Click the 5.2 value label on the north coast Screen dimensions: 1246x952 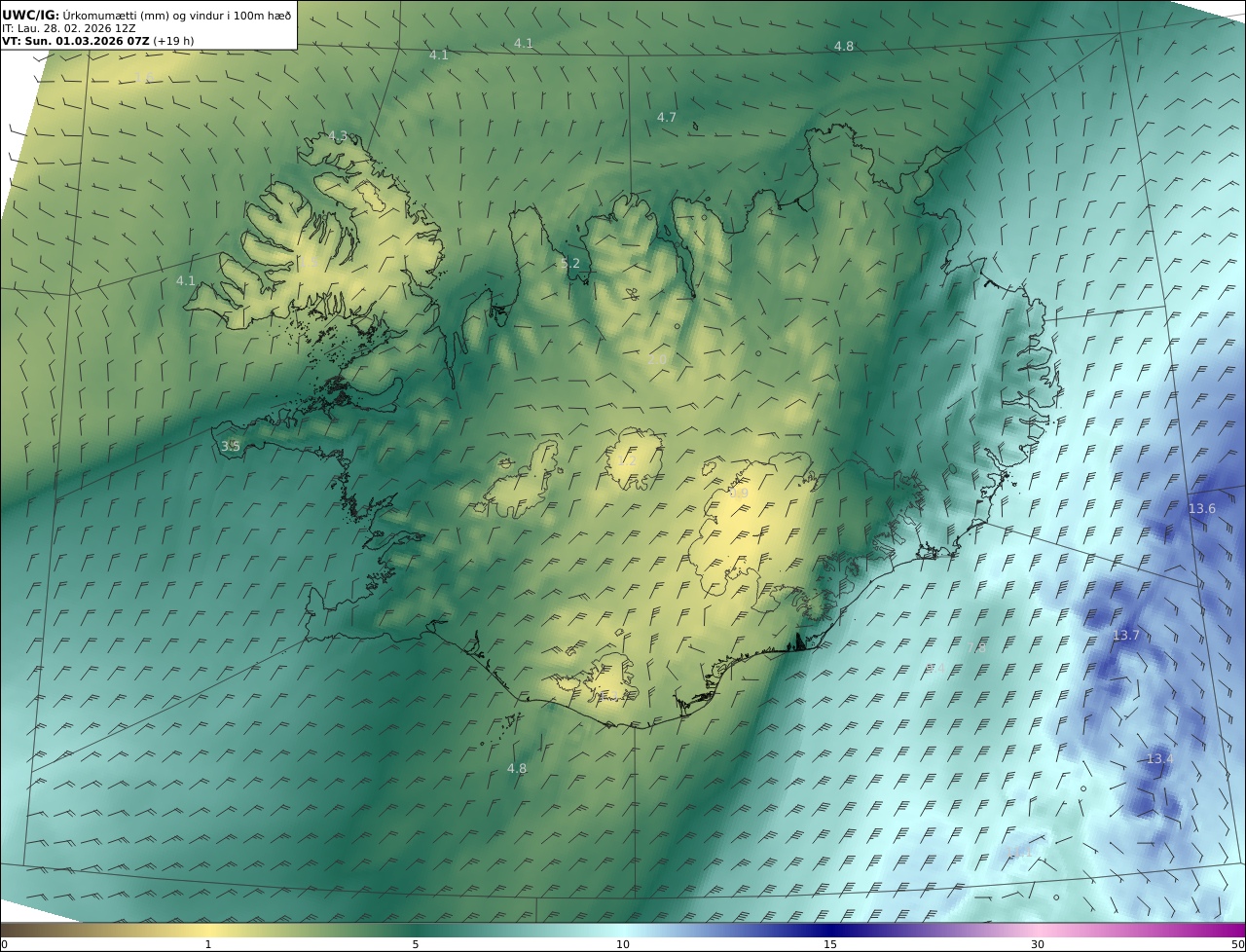pos(570,264)
